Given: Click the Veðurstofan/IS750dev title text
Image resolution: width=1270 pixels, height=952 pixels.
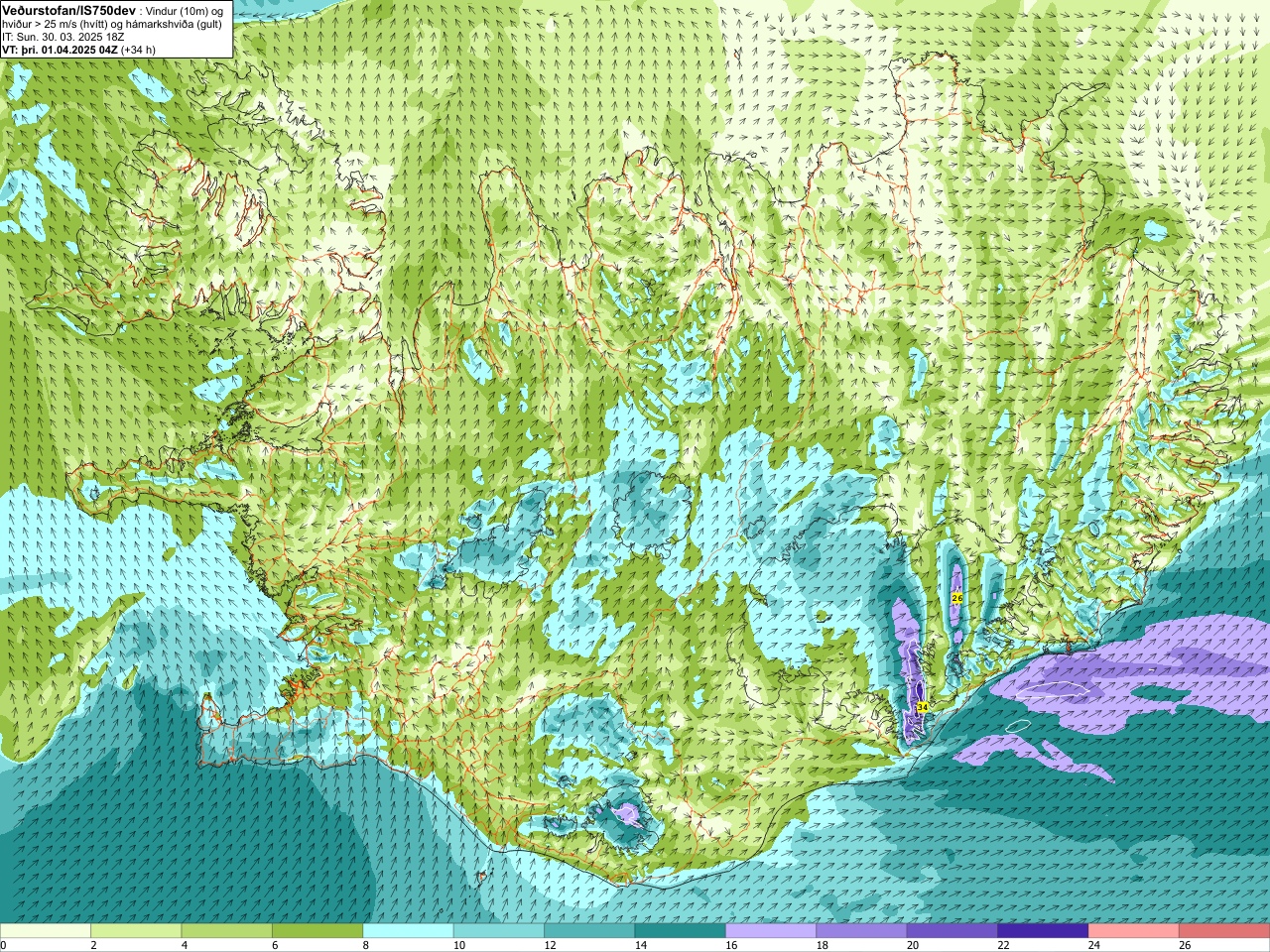Looking at the screenshot, I should [68, 9].
